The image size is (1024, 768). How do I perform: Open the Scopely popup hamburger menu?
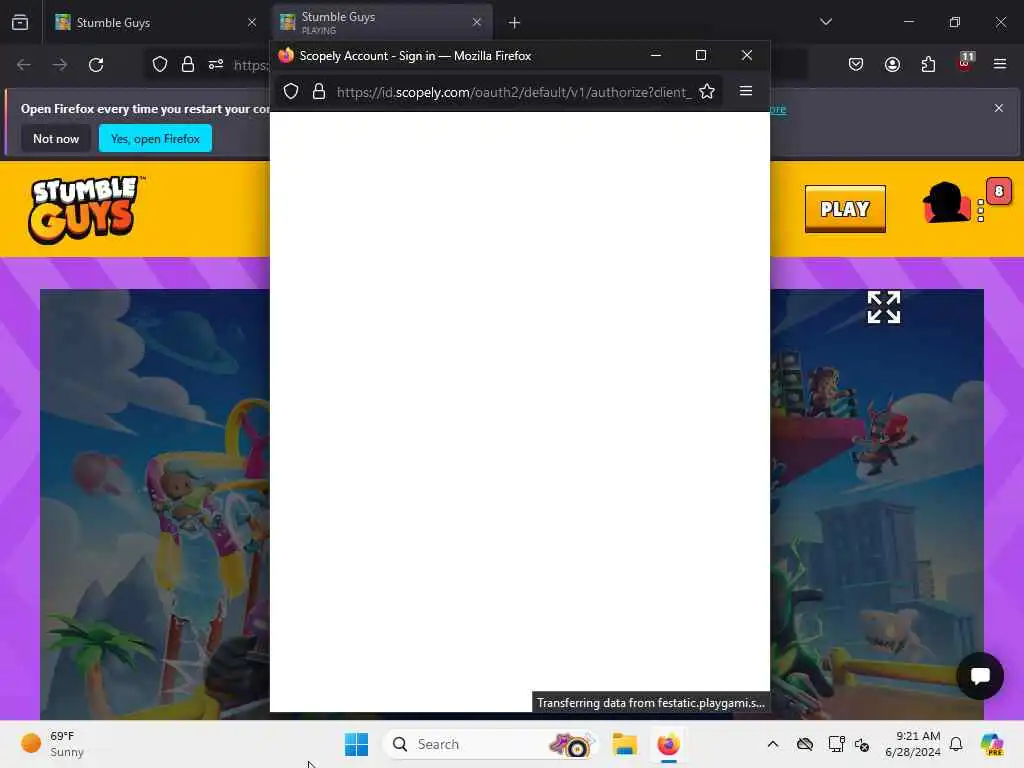pyautogui.click(x=746, y=91)
